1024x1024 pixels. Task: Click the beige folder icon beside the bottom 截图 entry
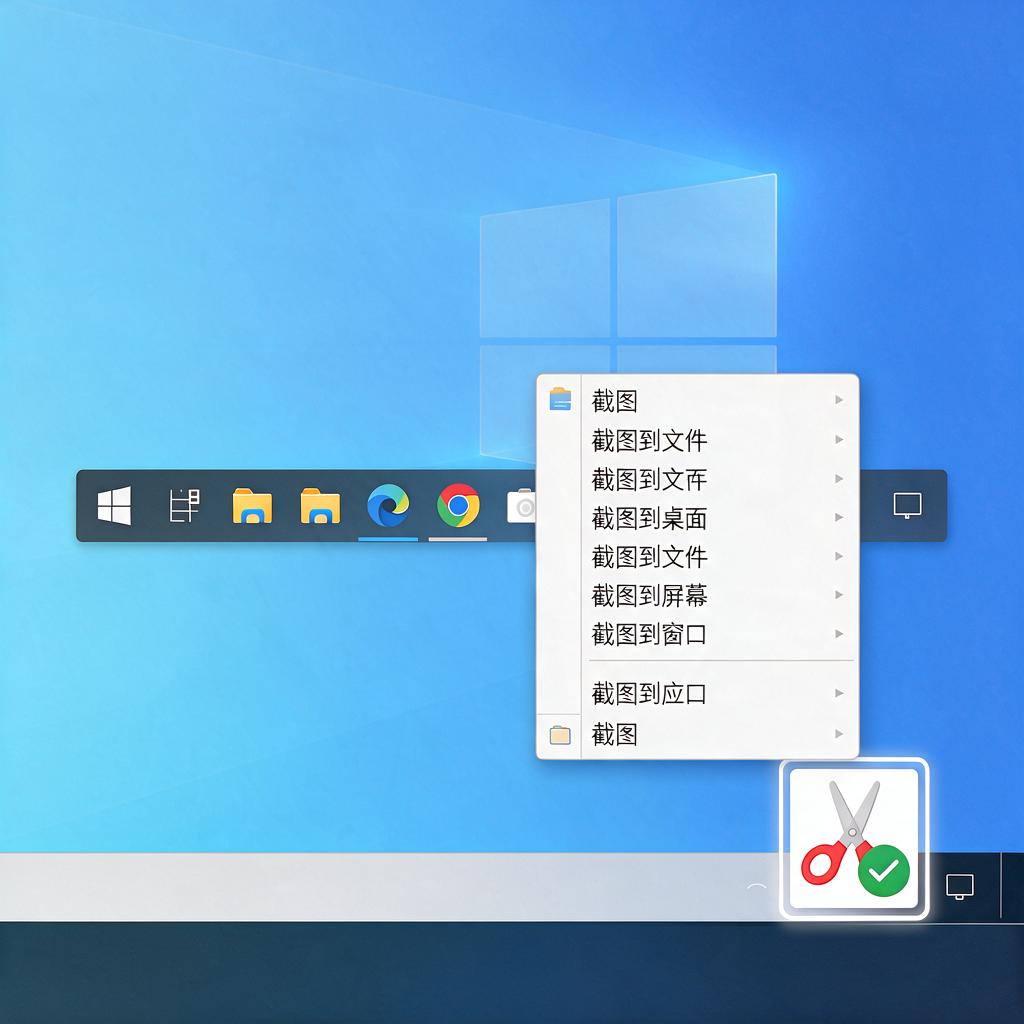(x=560, y=735)
